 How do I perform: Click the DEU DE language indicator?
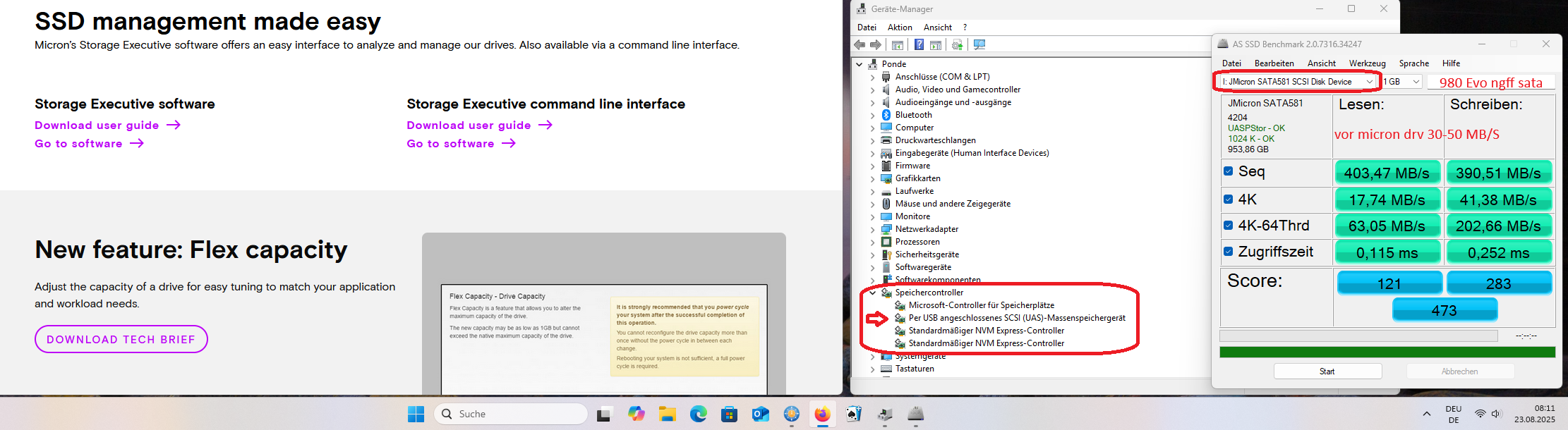[x=1454, y=414]
